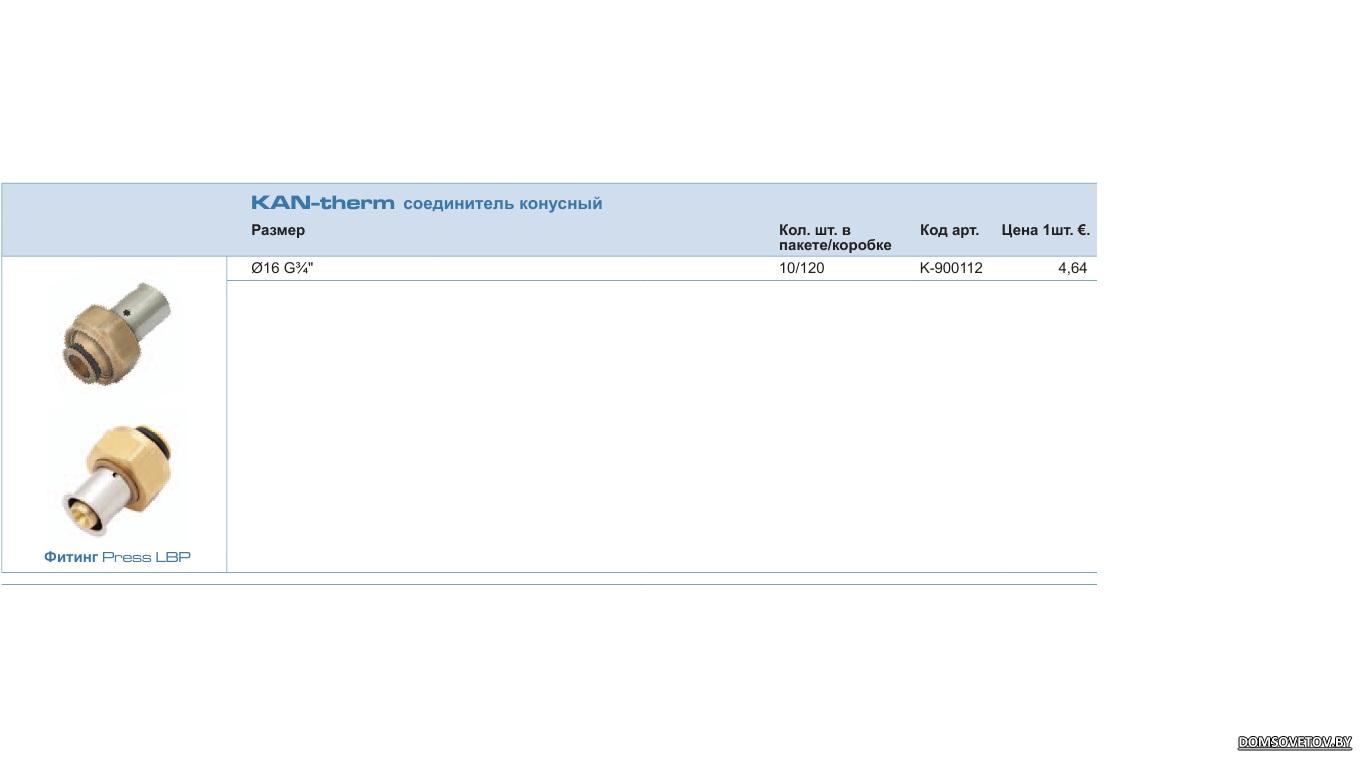Click the 'Цена 1шт. €.' header
The width and height of the screenshot is (1366, 768).
[x=1045, y=230]
